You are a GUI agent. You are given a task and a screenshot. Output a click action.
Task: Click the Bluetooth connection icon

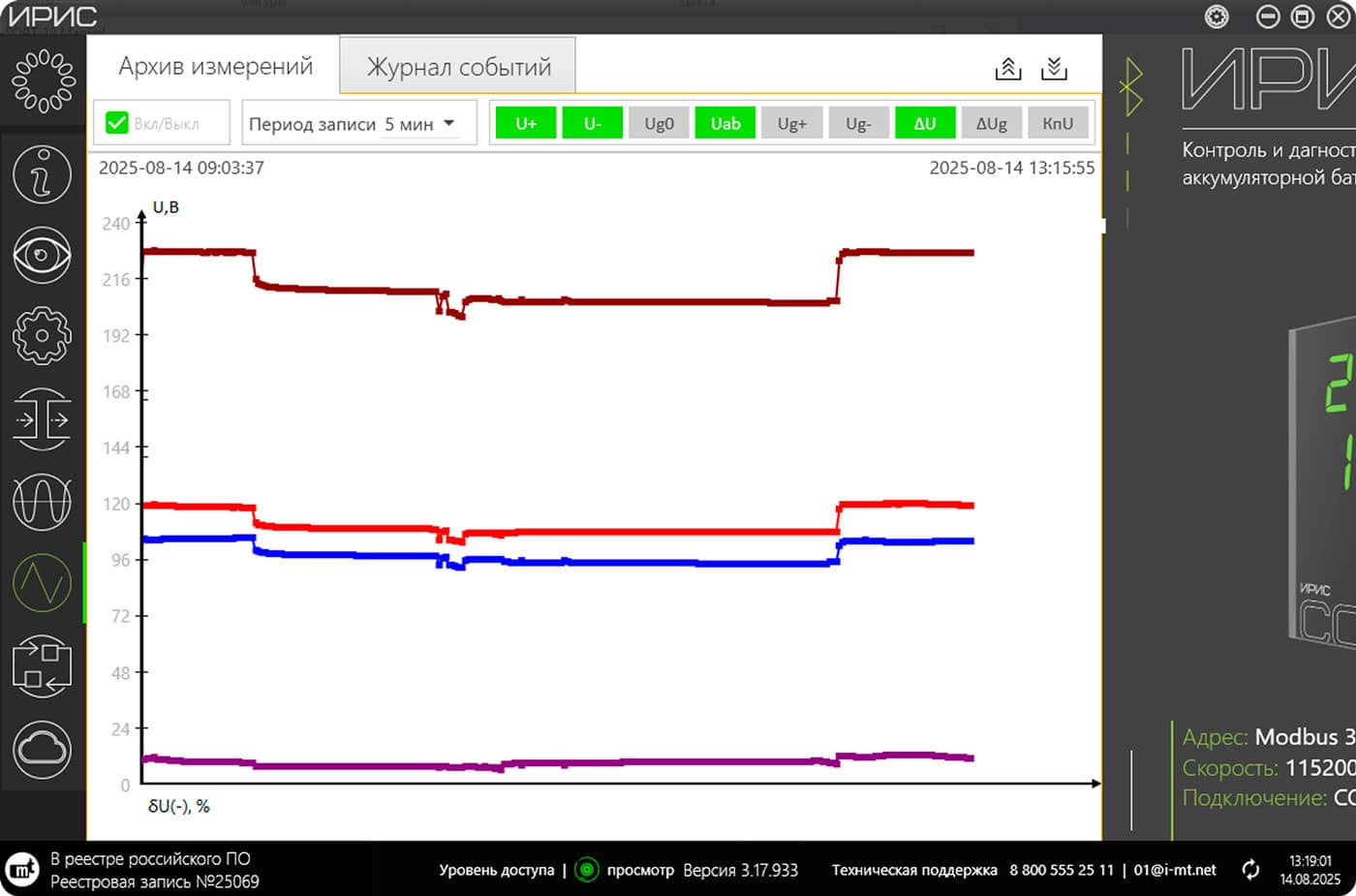1130,86
